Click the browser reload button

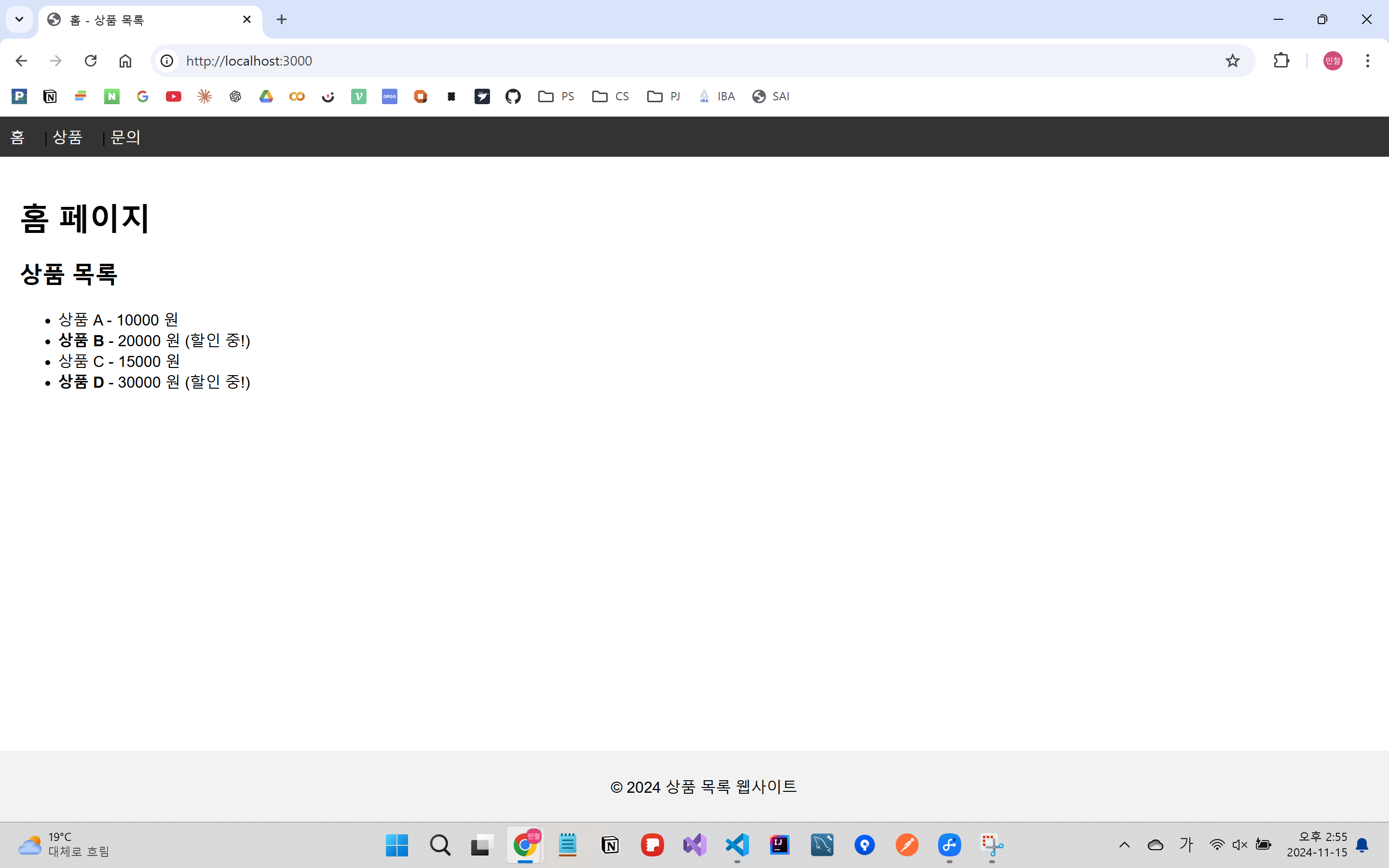click(x=90, y=61)
